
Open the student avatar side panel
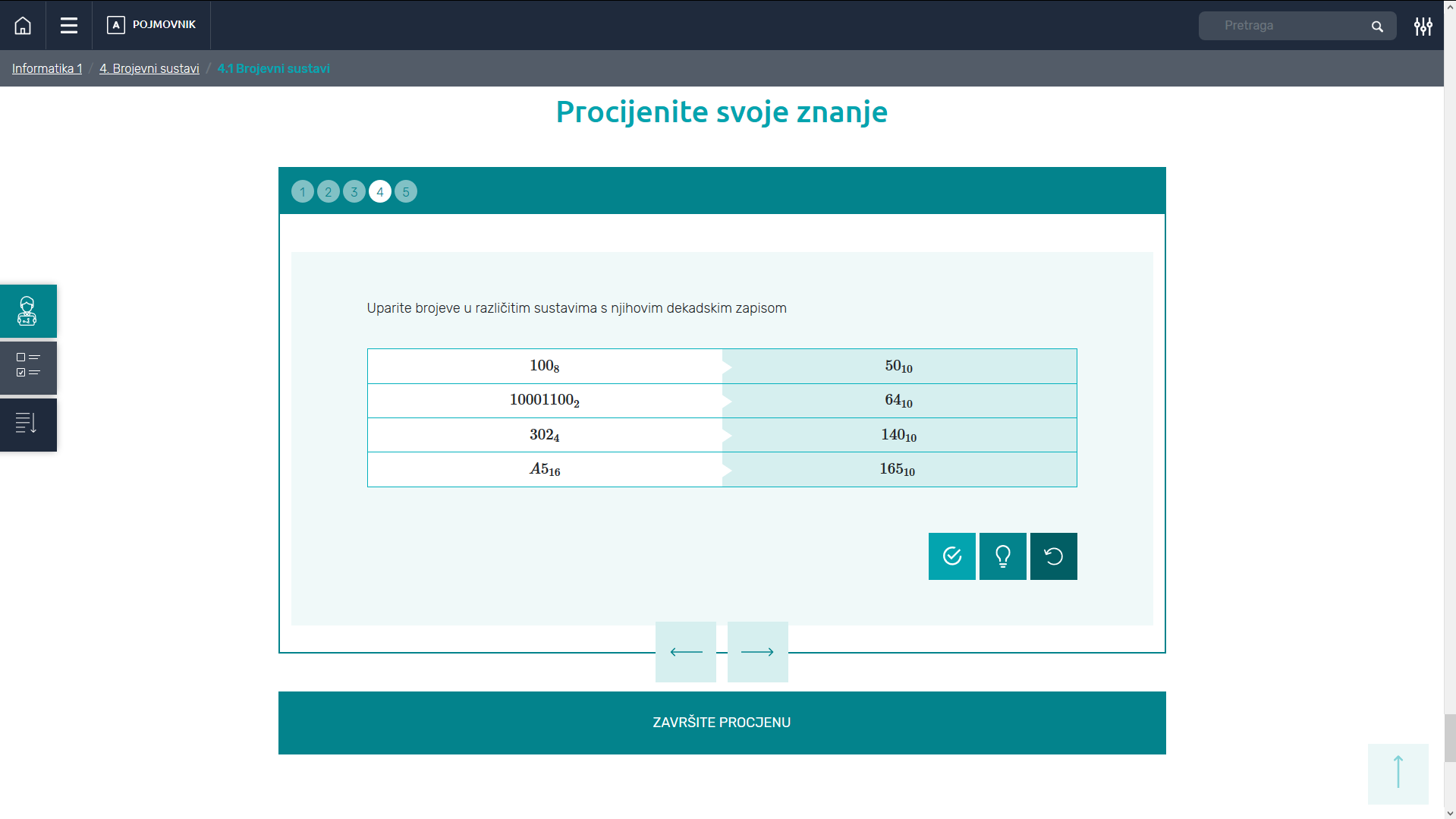[x=28, y=311]
